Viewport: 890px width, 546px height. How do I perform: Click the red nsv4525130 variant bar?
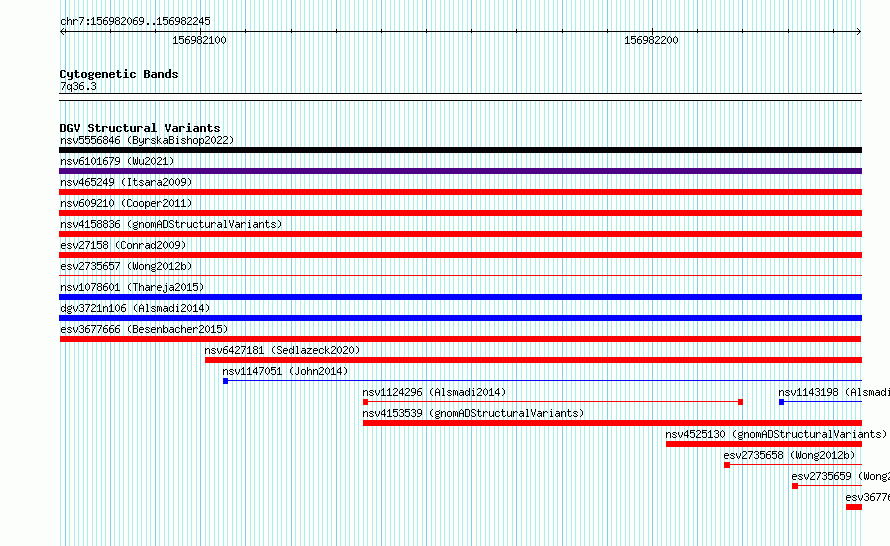(x=764, y=444)
